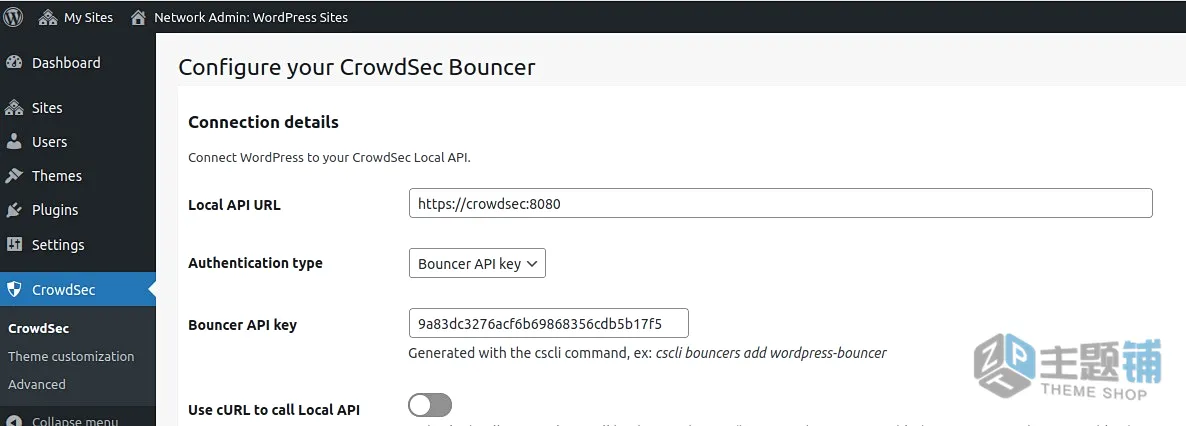This screenshot has width=1186, height=426.
Task: Click the Bouncer API key label
Action: (242, 325)
